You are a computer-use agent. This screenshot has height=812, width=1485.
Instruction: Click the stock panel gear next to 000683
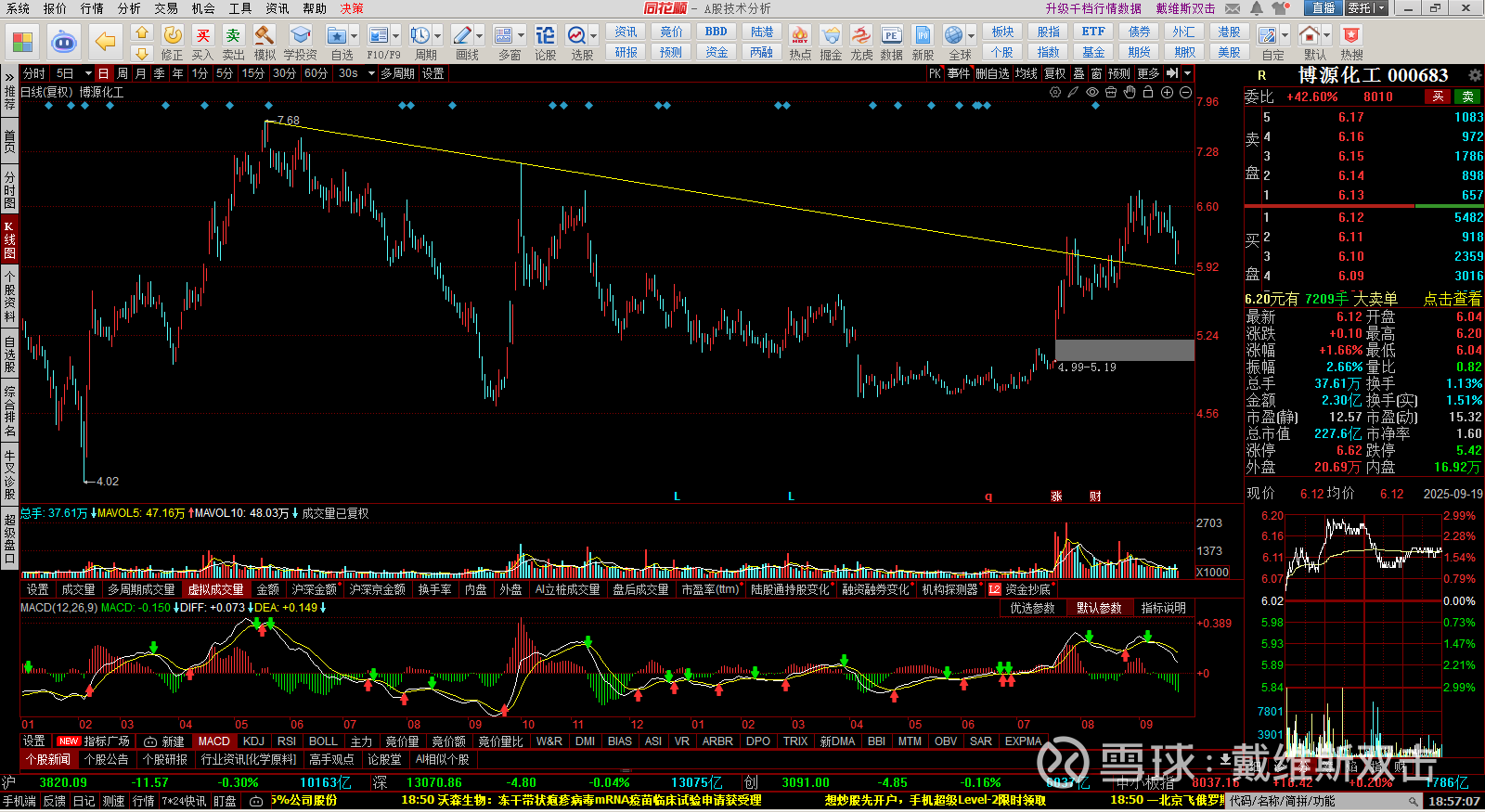(1475, 75)
